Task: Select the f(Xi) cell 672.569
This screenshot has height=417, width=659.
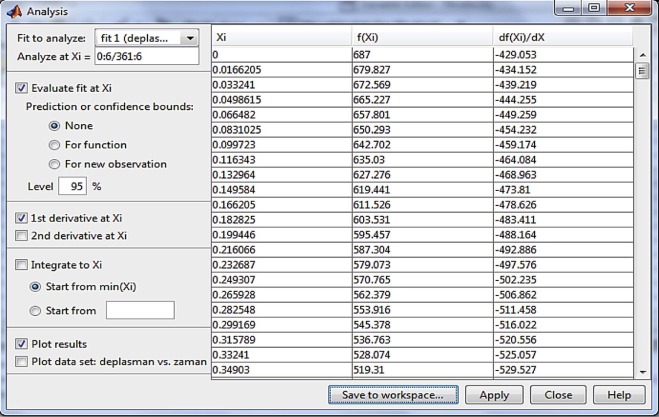Action: tap(422, 85)
